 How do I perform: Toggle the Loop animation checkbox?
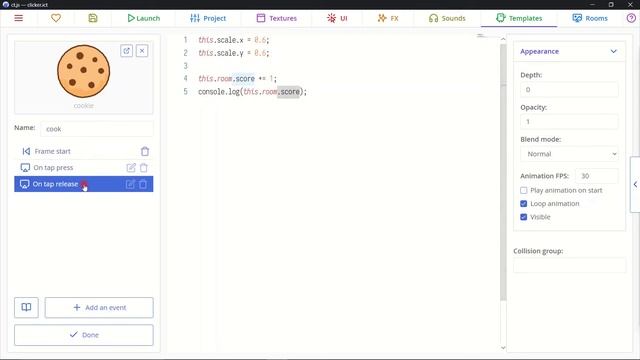524,204
